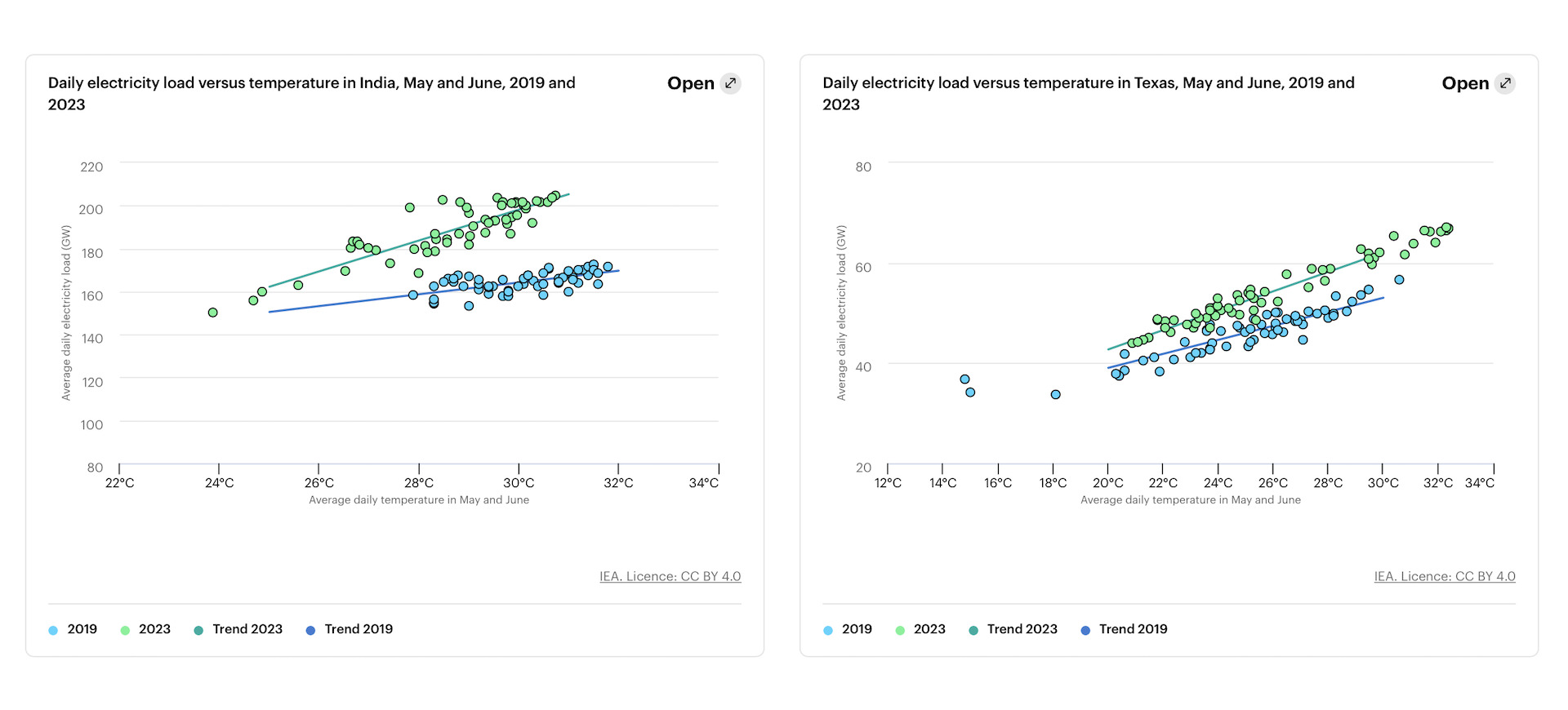
Task: Click expand arrow icon on India chart
Action: 731,83
